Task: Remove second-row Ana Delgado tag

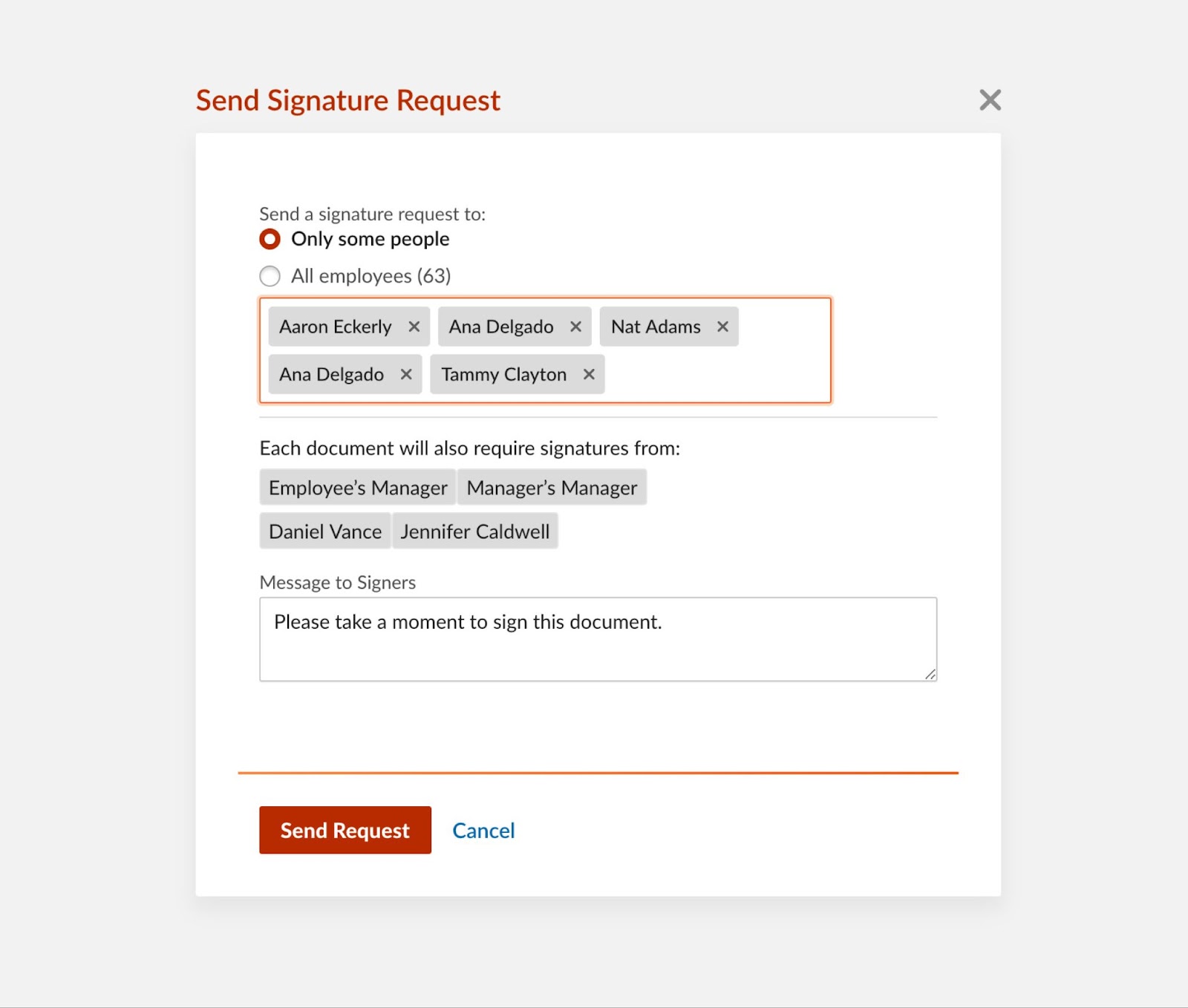Action: [406, 374]
